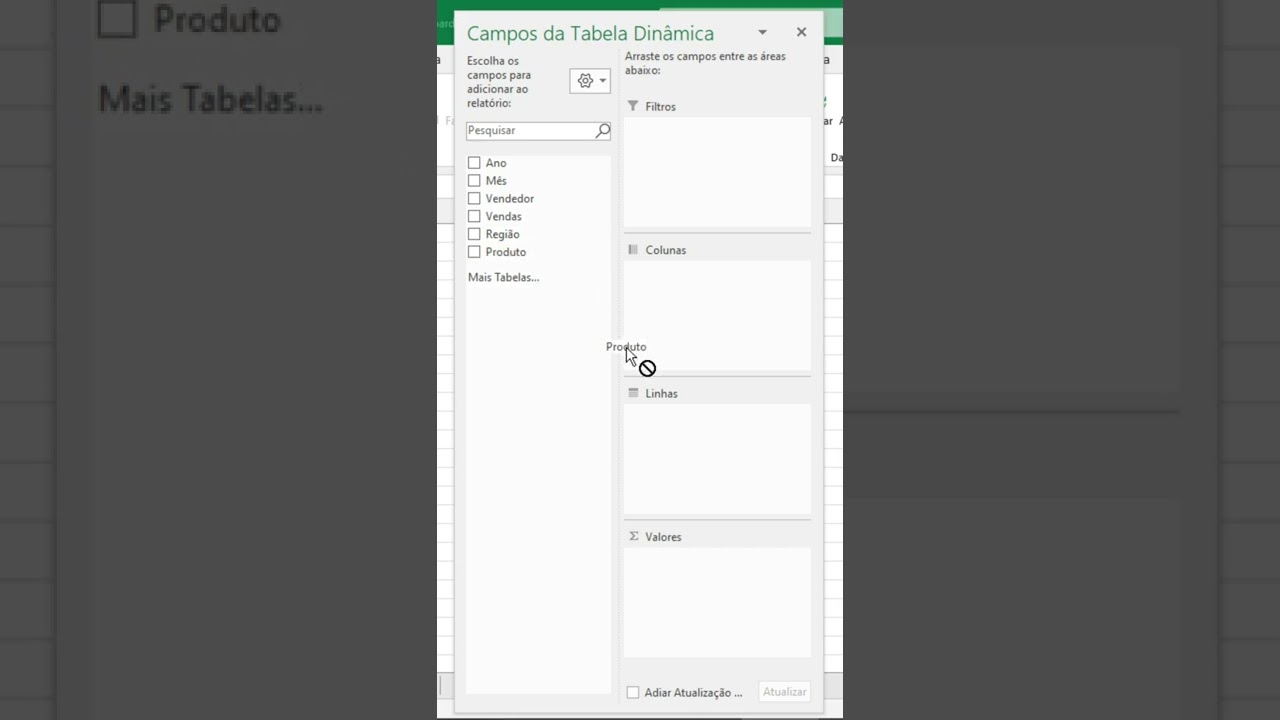Click the Valores sigma icon
Image resolution: width=1280 pixels, height=720 pixels.
633,537
